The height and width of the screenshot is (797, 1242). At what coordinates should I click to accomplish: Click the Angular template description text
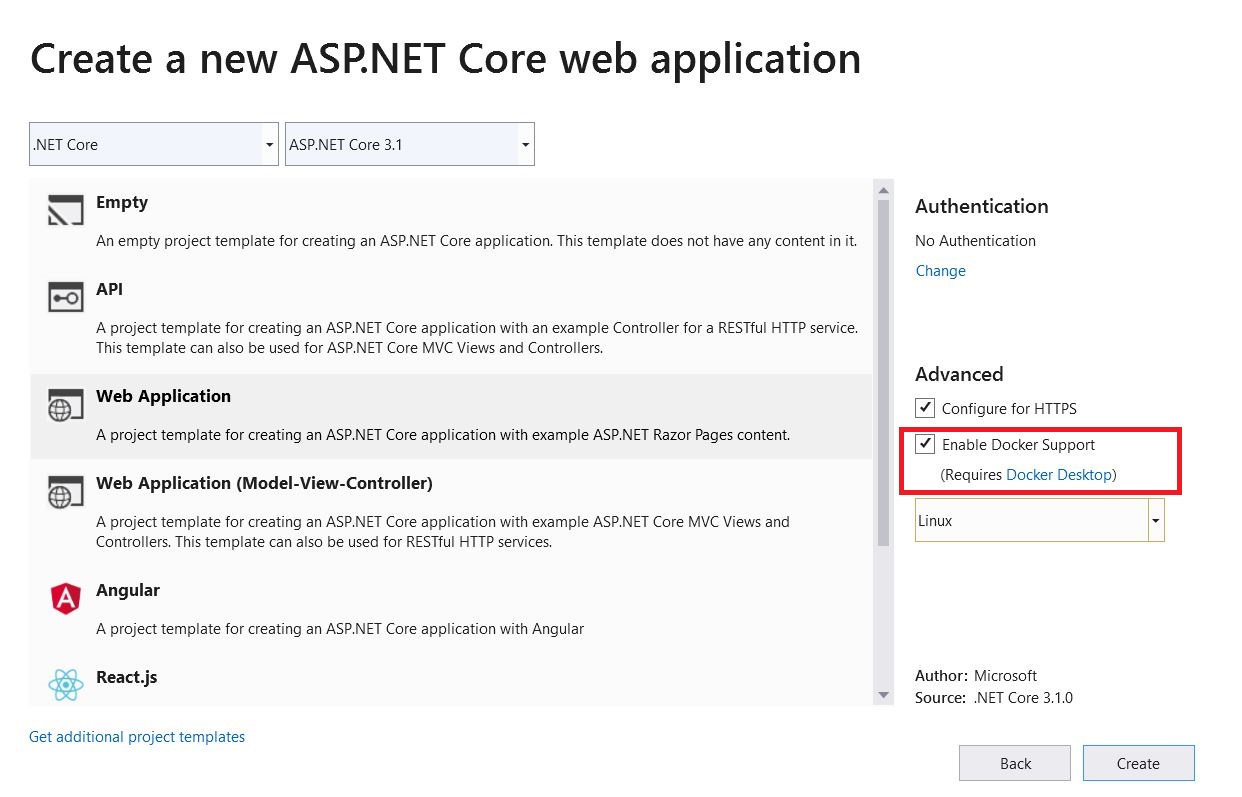pos(340,629)
